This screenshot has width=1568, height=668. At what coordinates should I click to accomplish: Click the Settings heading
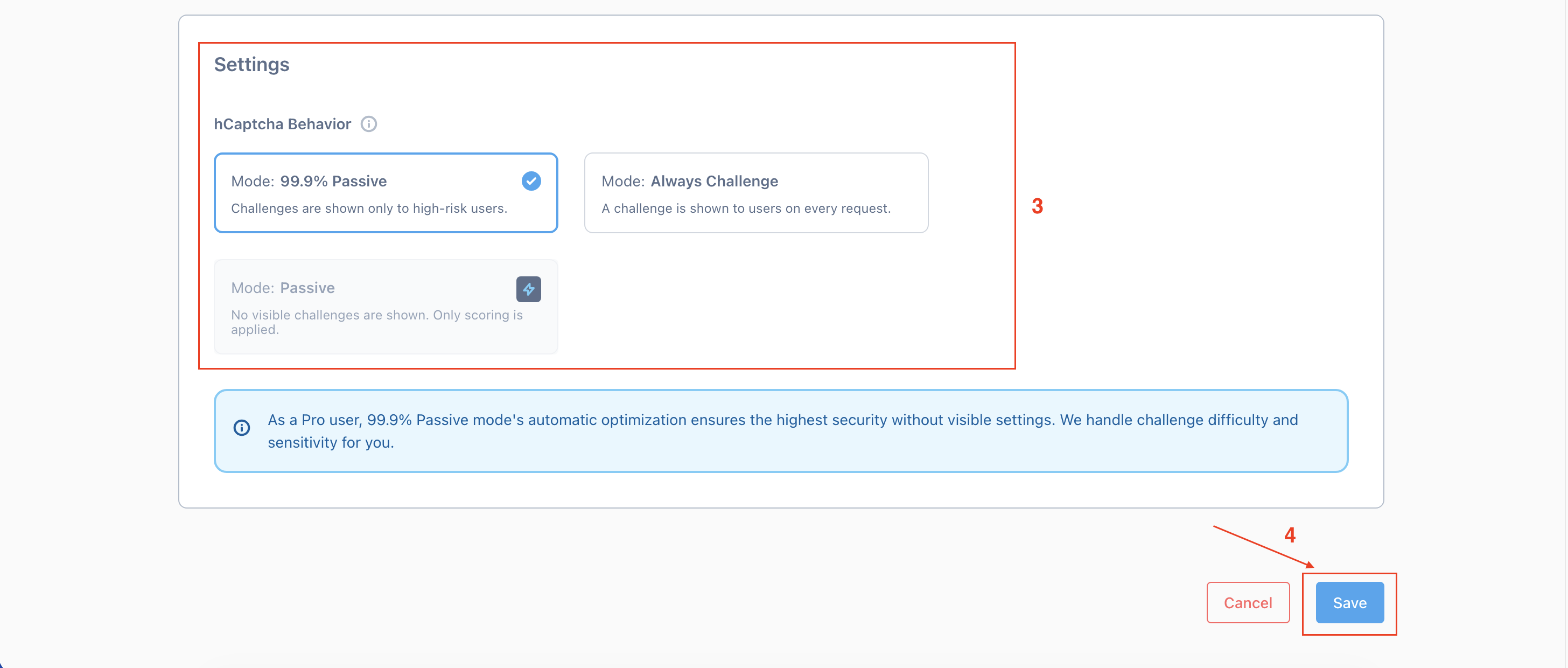coord(251,65)
